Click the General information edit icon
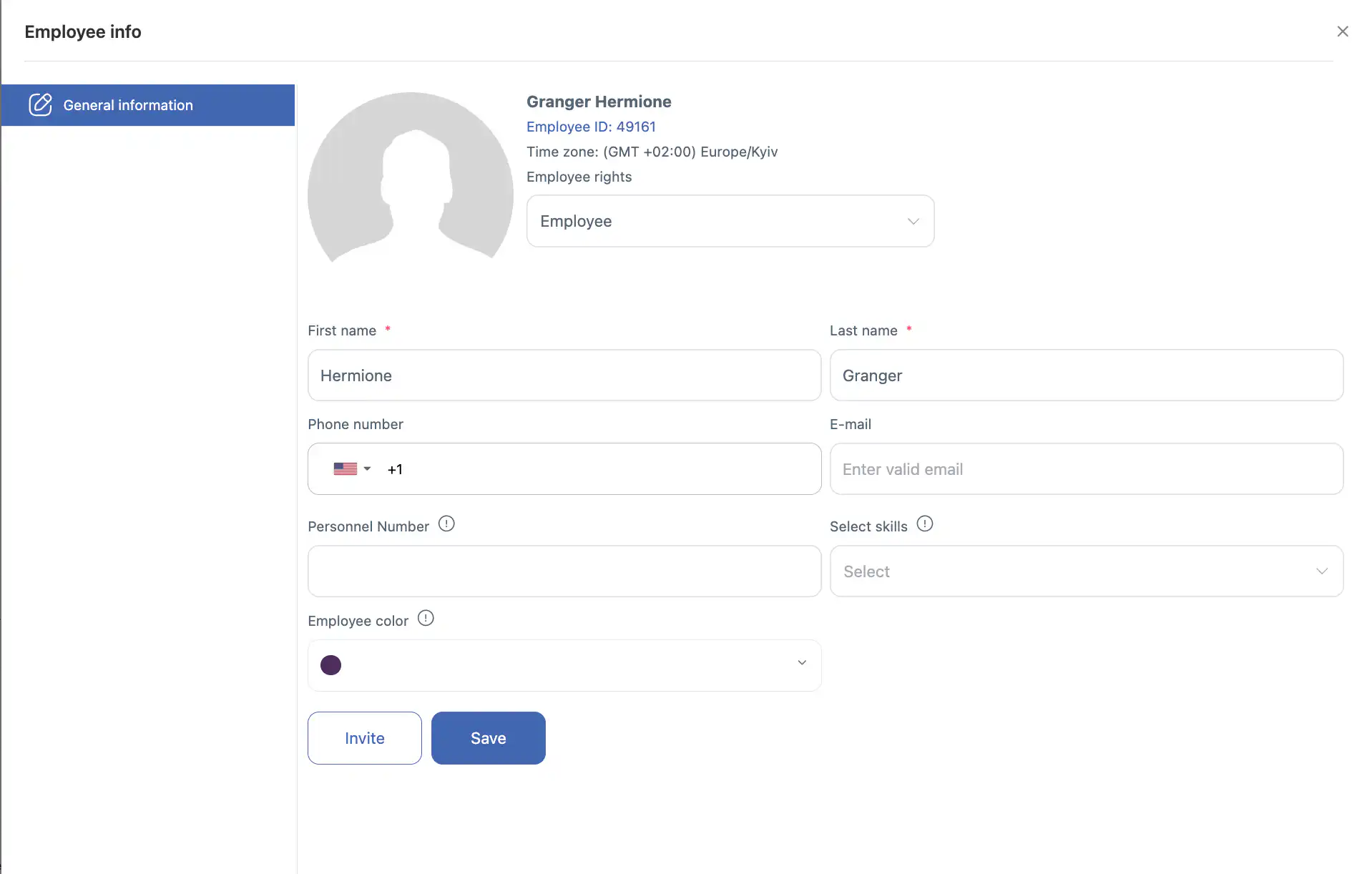 (x=40, y=104)
